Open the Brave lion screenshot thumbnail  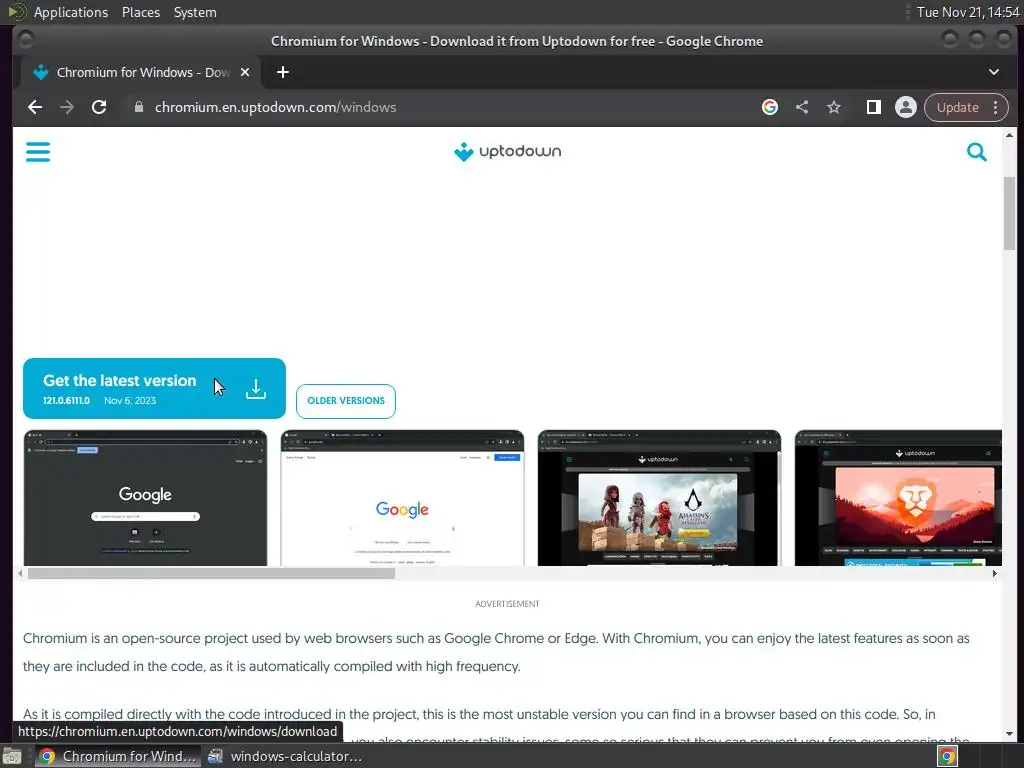tap(898, 498)
